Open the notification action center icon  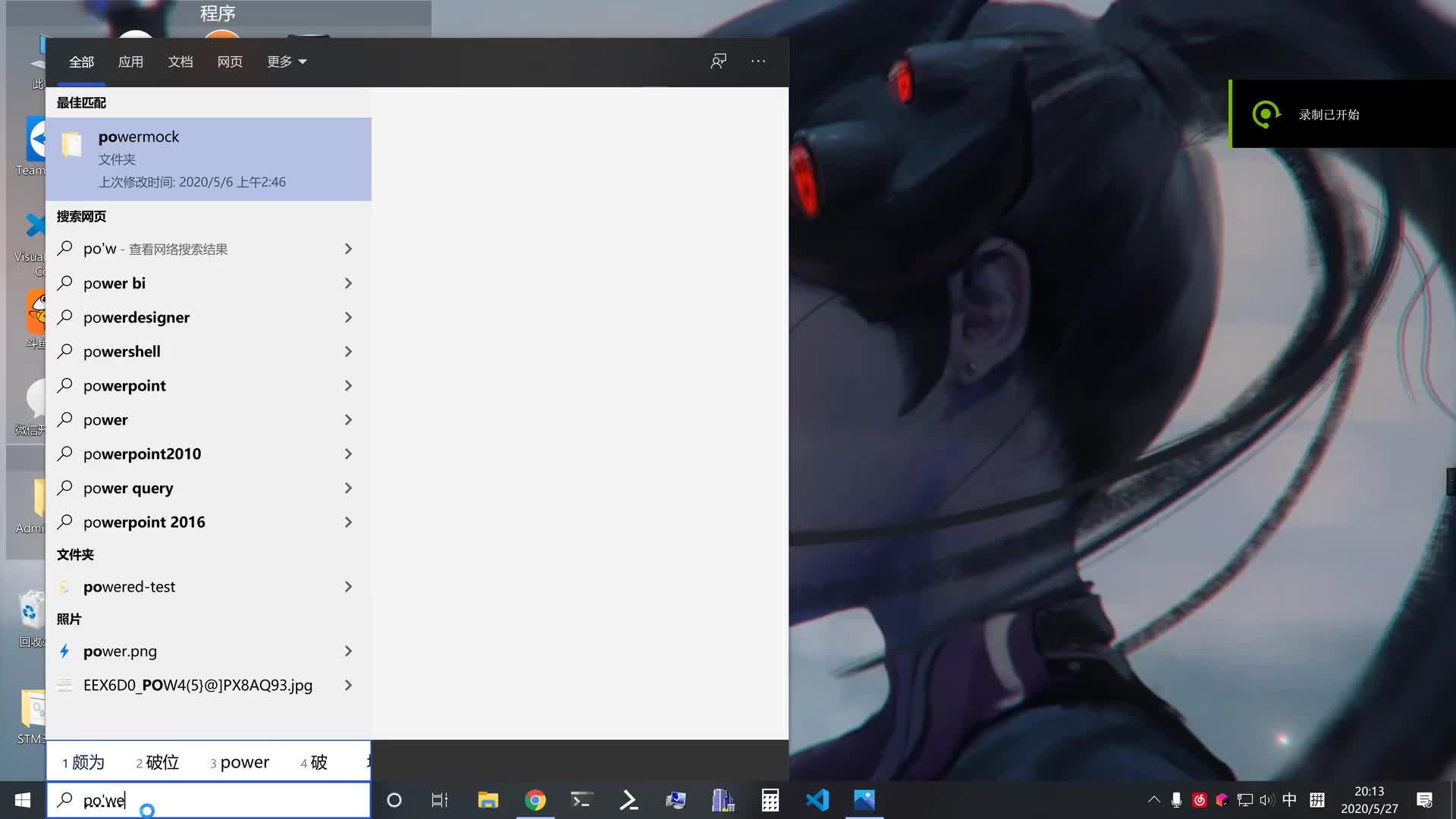click(x=1424, y=800)
